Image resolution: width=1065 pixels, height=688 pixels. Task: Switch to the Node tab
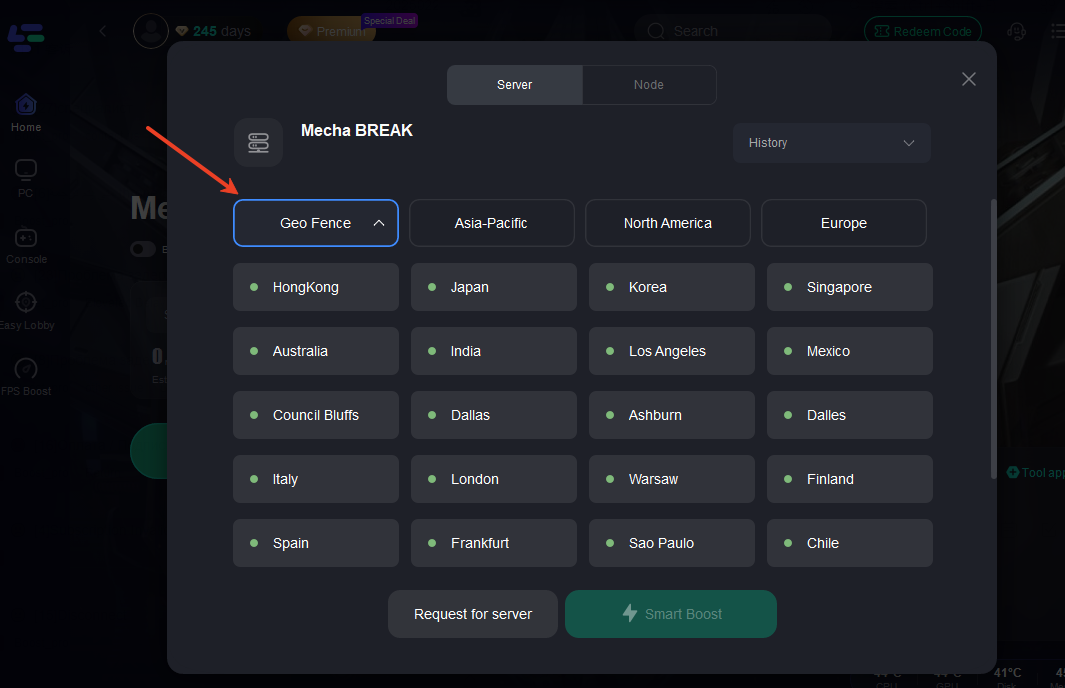pos(648,85)
